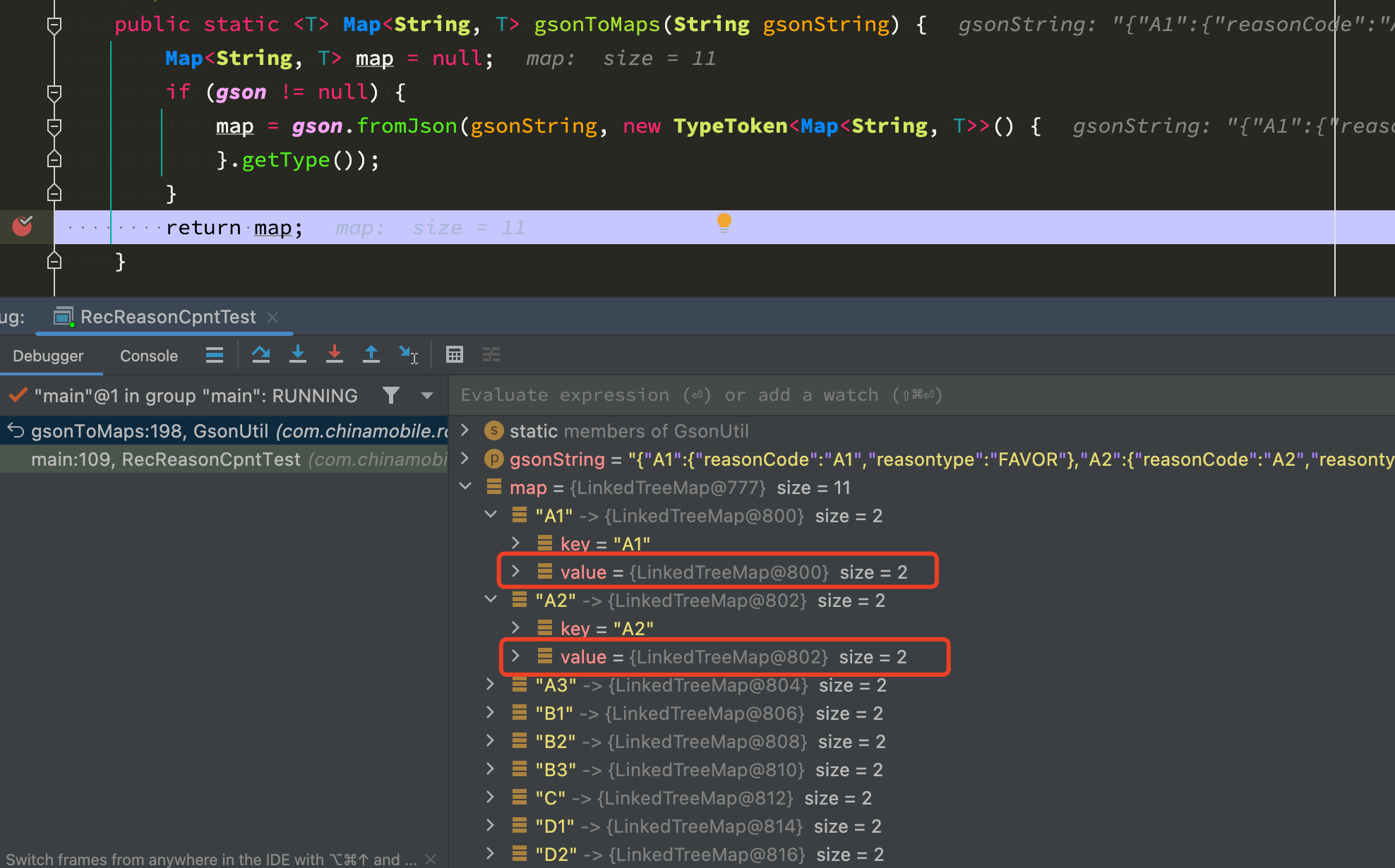The height and width of the screenshot is (868, 1395).
Task: Toggle breakpoint on return map line
Action: [x=23, y=227]
